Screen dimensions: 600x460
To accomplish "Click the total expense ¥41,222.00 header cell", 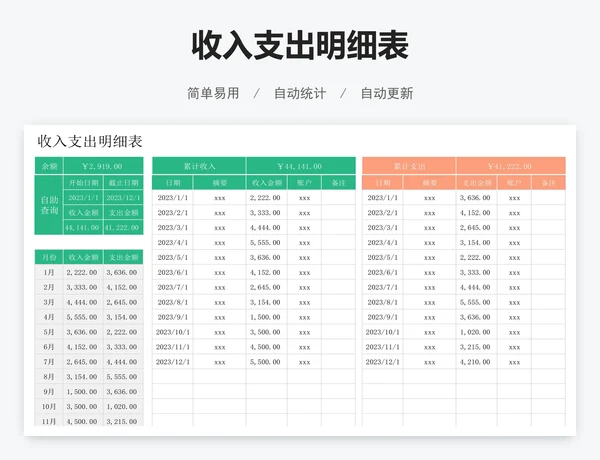I will pos(510,166).
